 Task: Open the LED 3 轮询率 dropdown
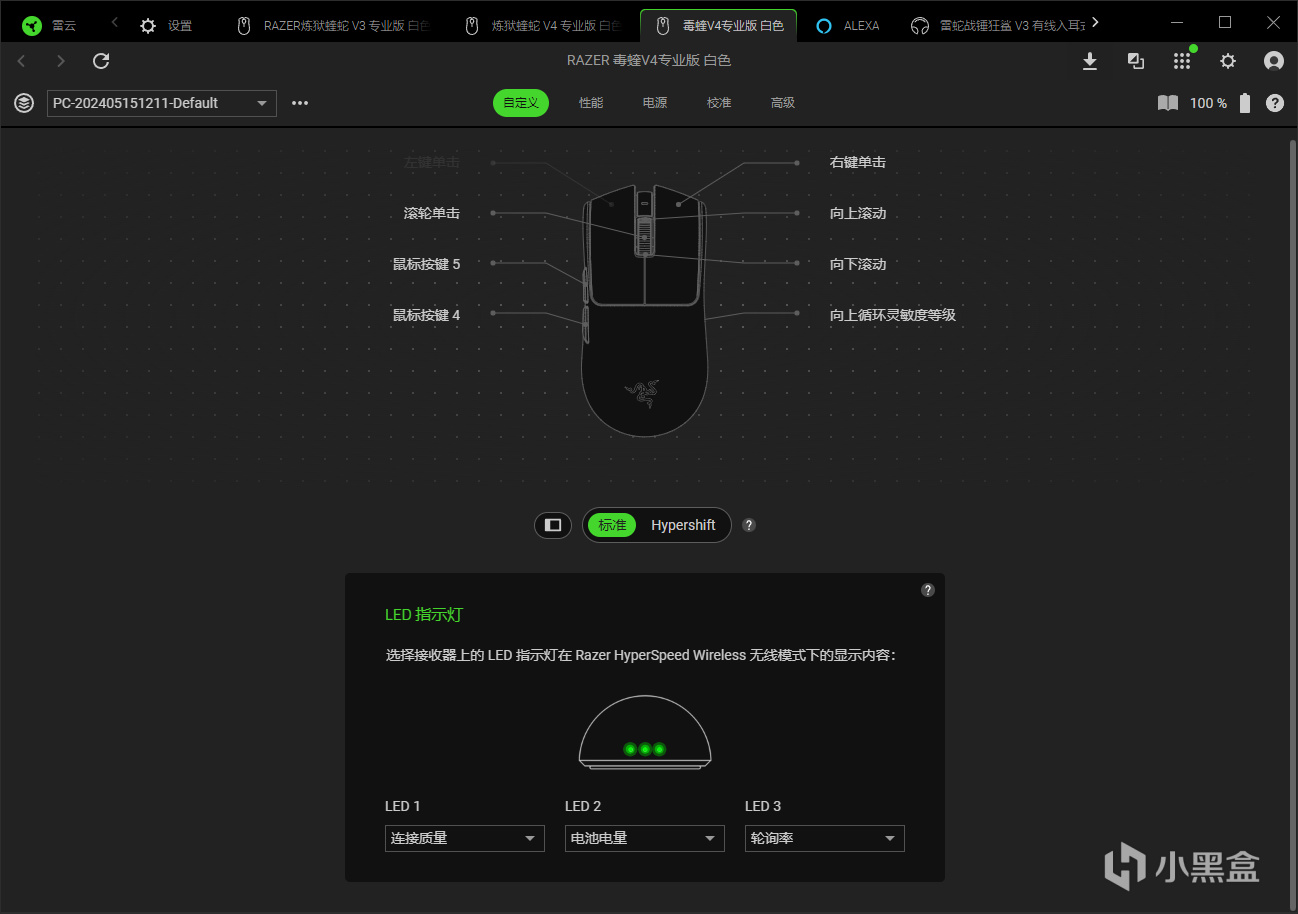[825, 838]
